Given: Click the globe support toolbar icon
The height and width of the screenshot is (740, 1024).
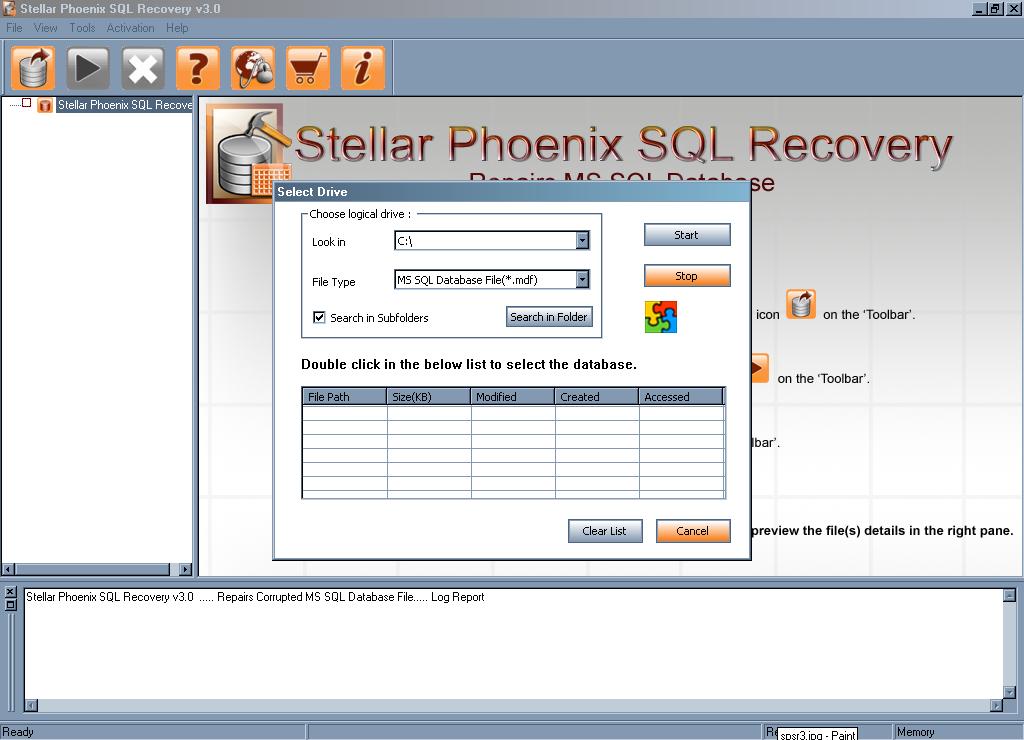Looking at the screenshot, I should 253,69.
